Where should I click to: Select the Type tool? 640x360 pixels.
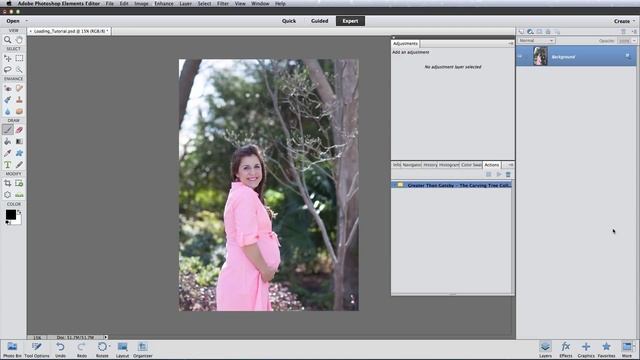7,164
